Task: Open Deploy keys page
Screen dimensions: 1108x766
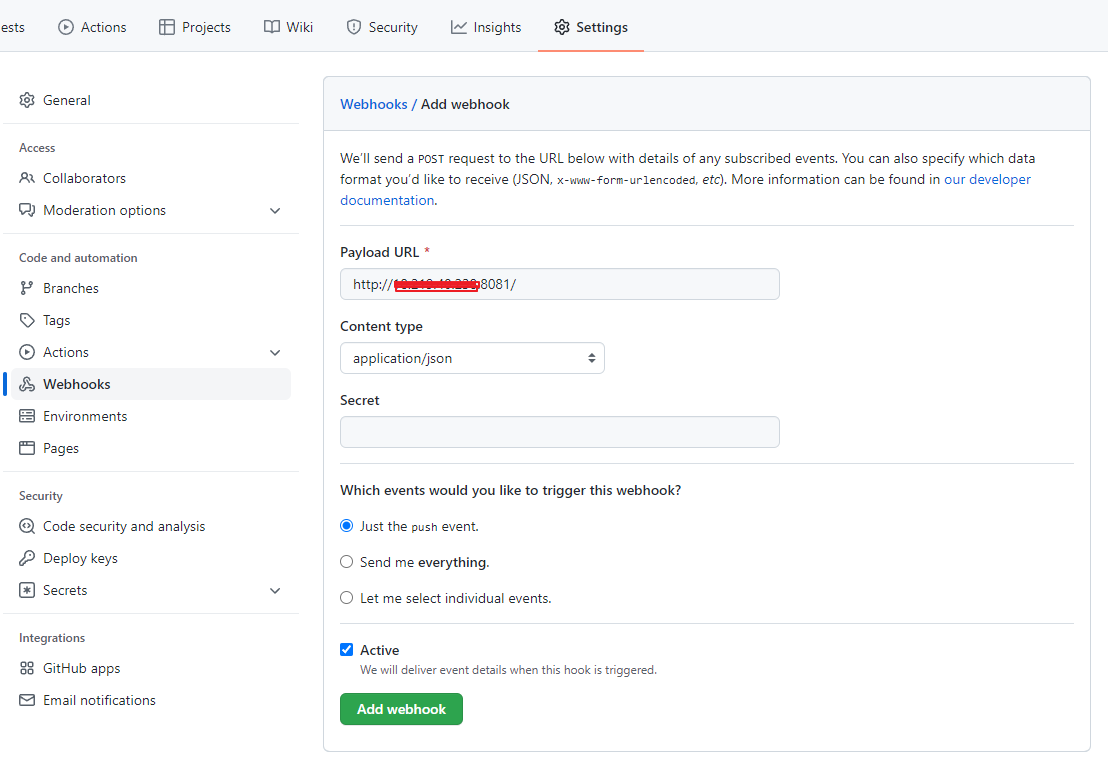Action: pyautogui.click(x=151, y=558)
